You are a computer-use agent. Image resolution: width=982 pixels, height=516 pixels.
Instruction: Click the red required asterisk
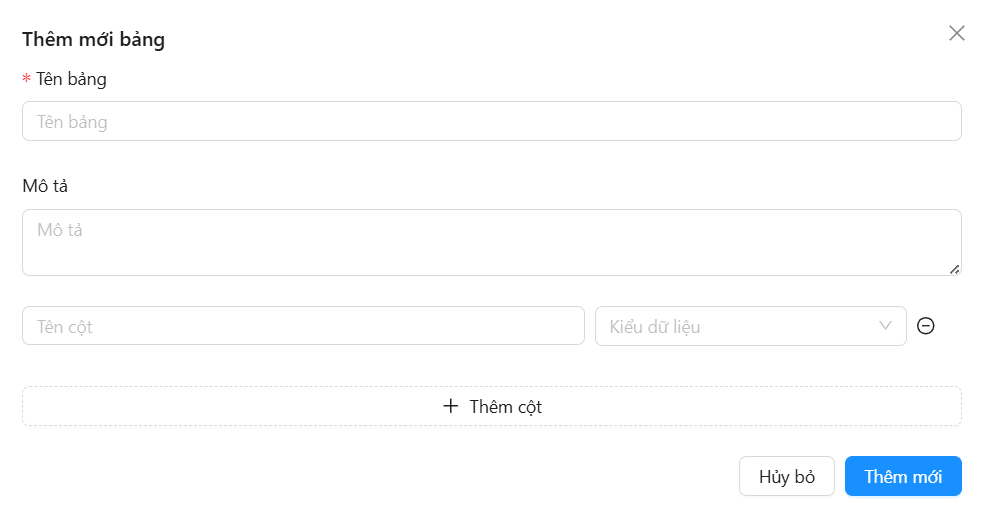[27, 80]
